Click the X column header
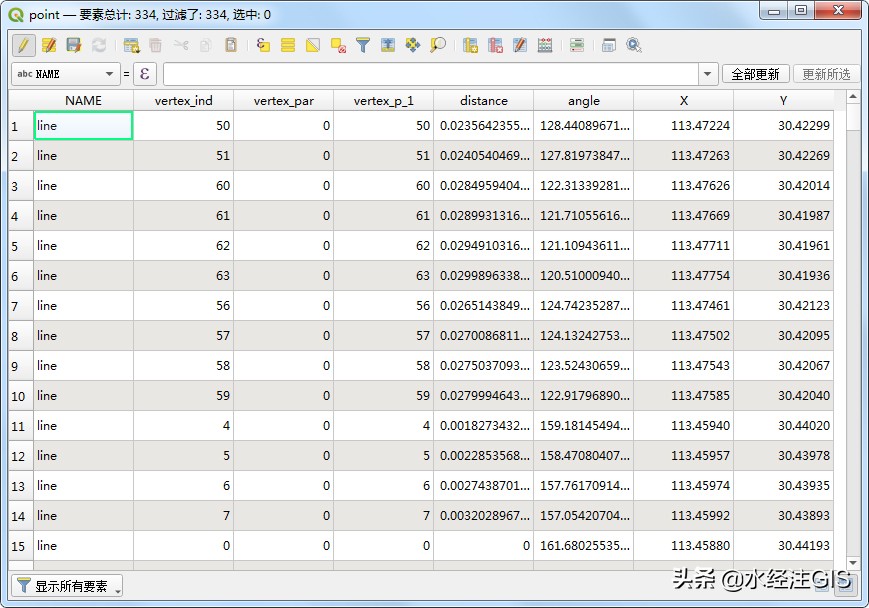 tap(683, 100)
